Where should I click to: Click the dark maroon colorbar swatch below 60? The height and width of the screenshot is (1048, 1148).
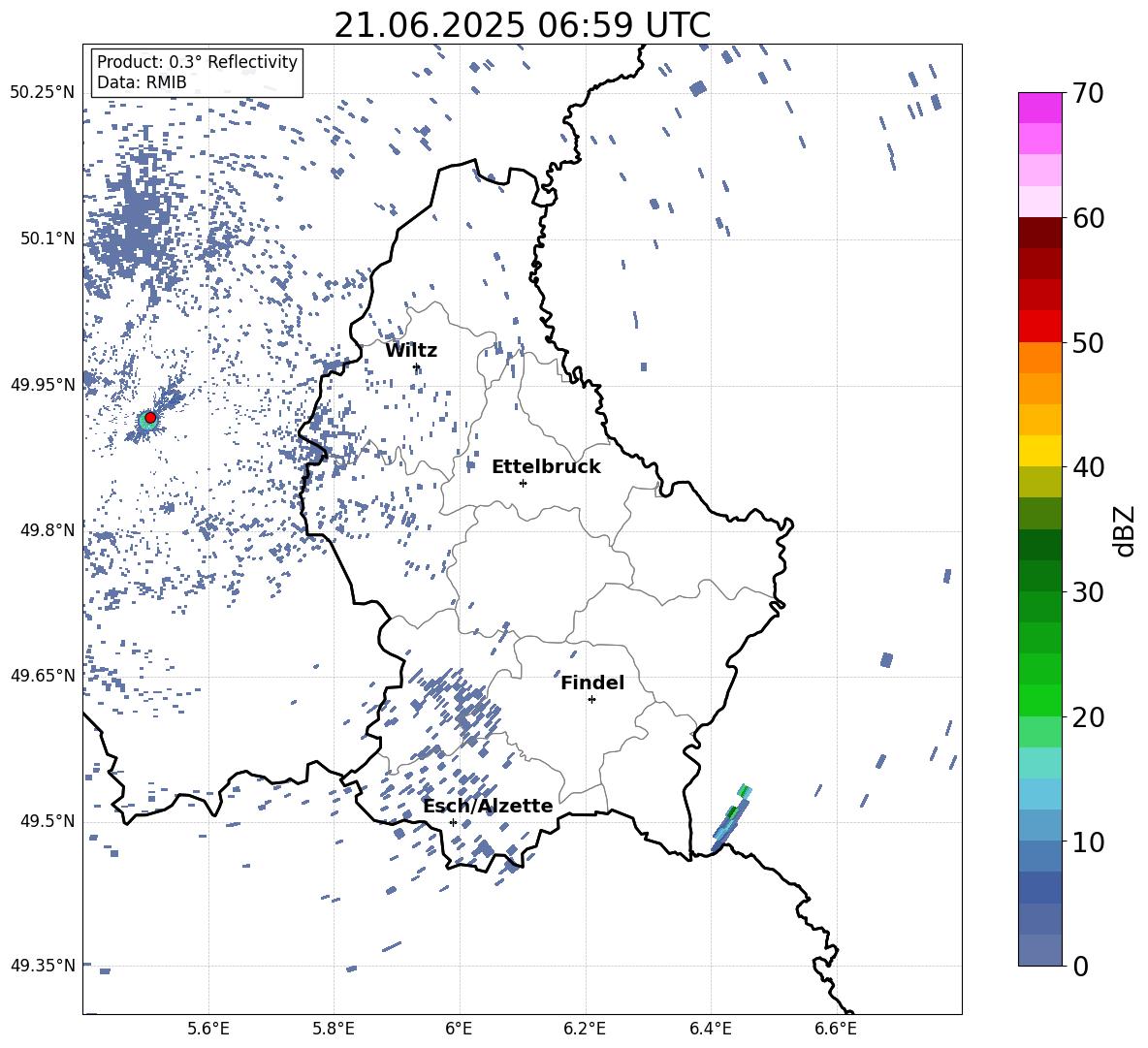(1039, 233)
